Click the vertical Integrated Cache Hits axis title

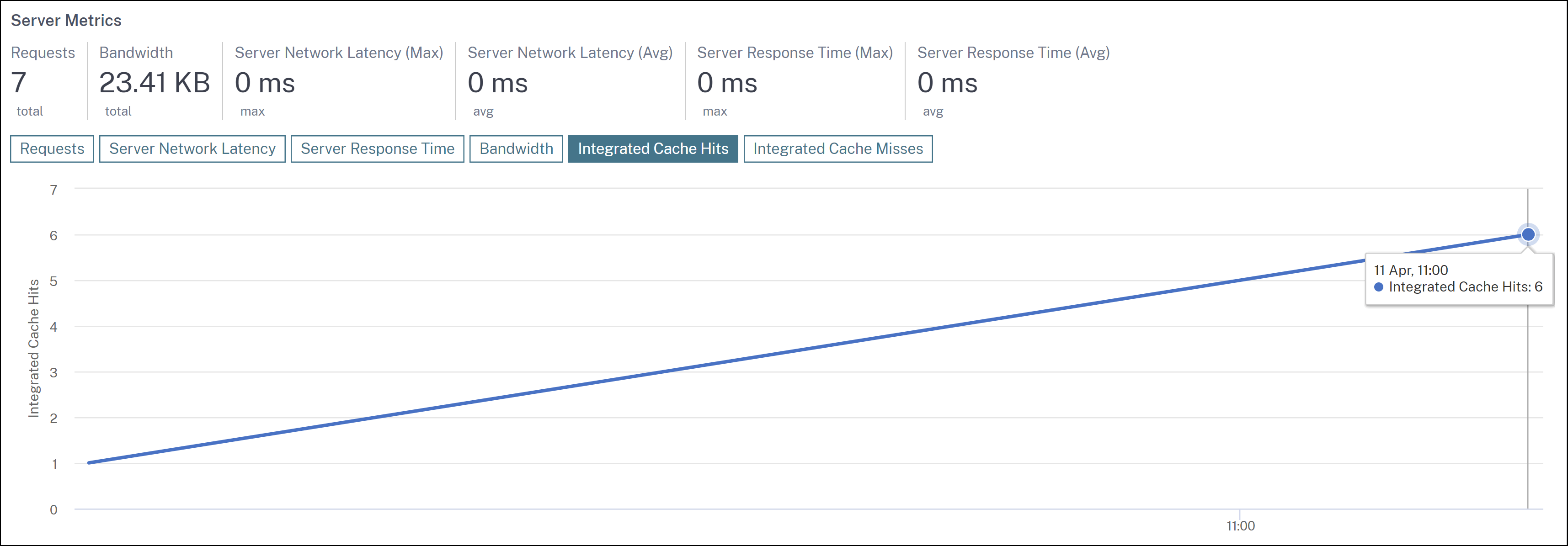33,348
